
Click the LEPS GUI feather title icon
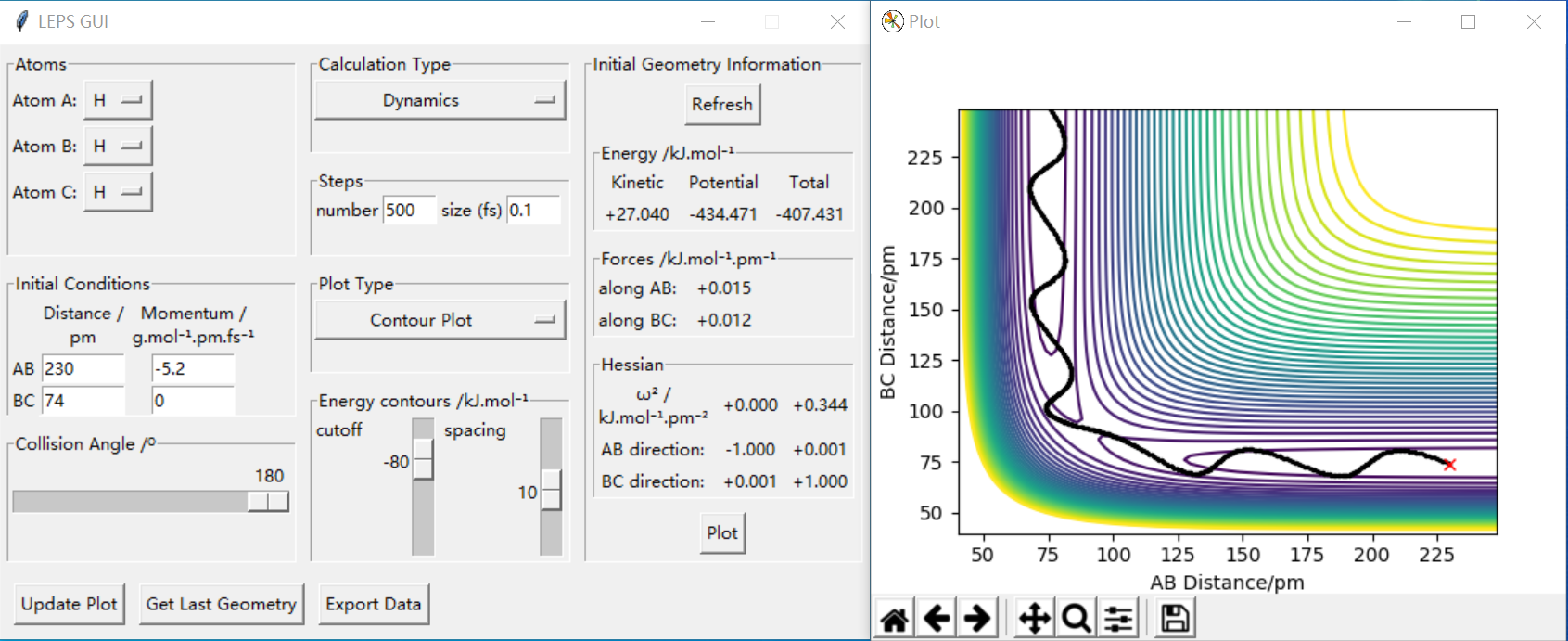tap(21, 21)
